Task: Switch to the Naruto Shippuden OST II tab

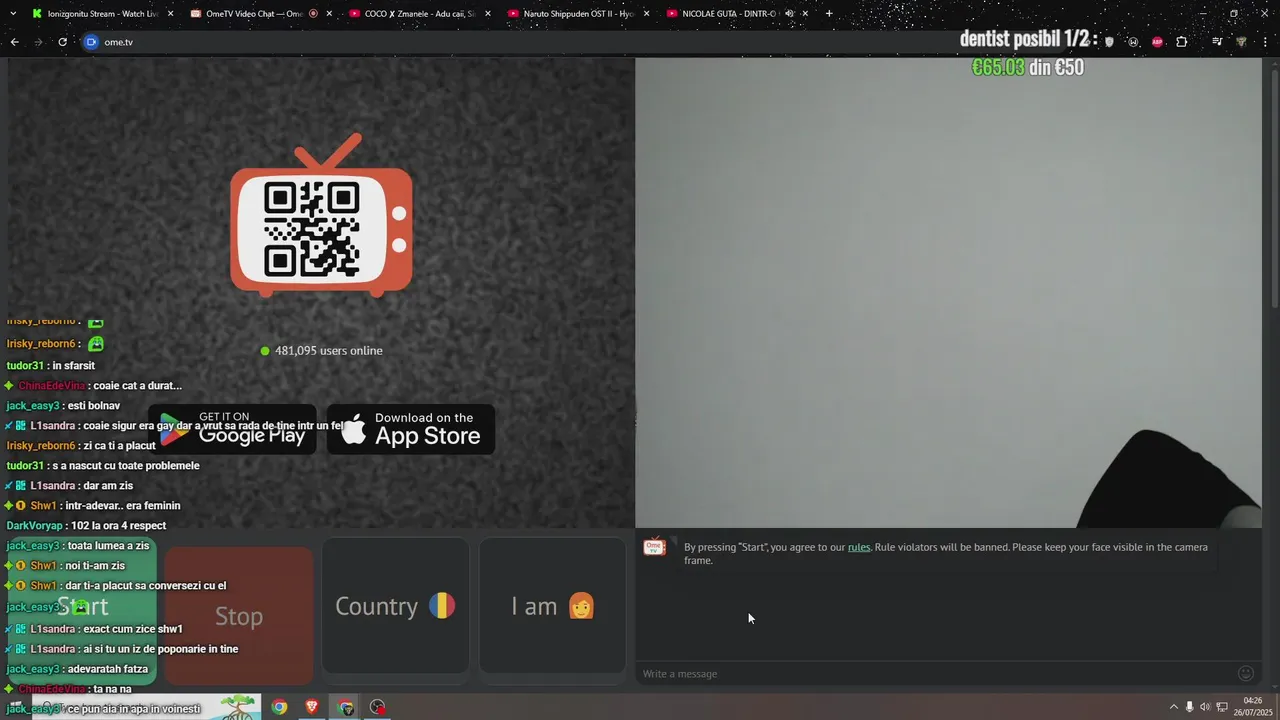Action: click(x=576, y=14)
